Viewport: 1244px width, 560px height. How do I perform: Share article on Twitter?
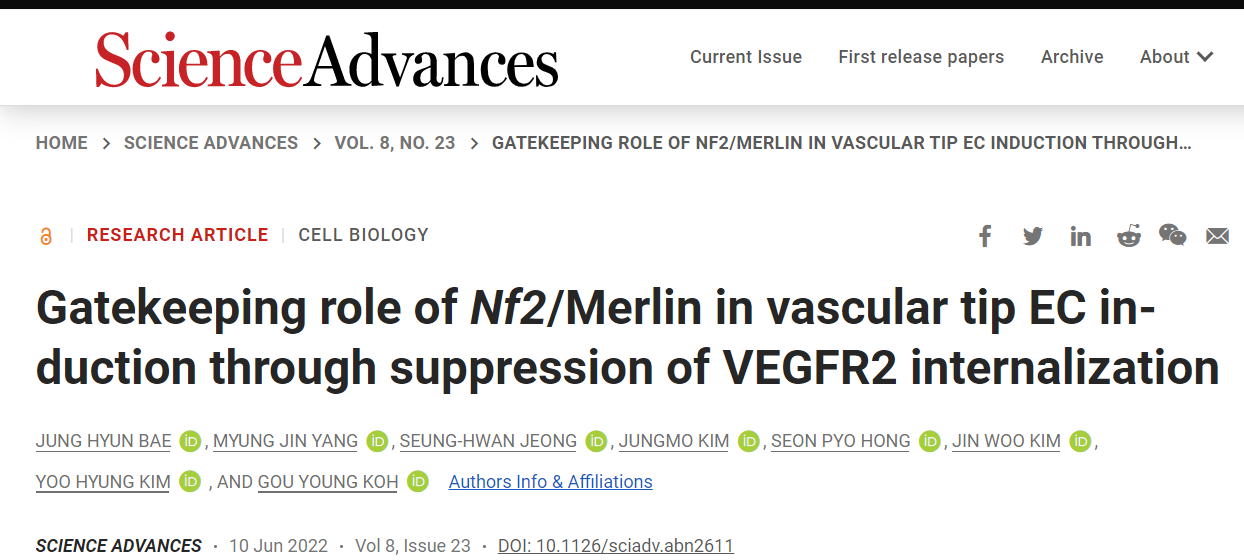[x=1033, y=236]
